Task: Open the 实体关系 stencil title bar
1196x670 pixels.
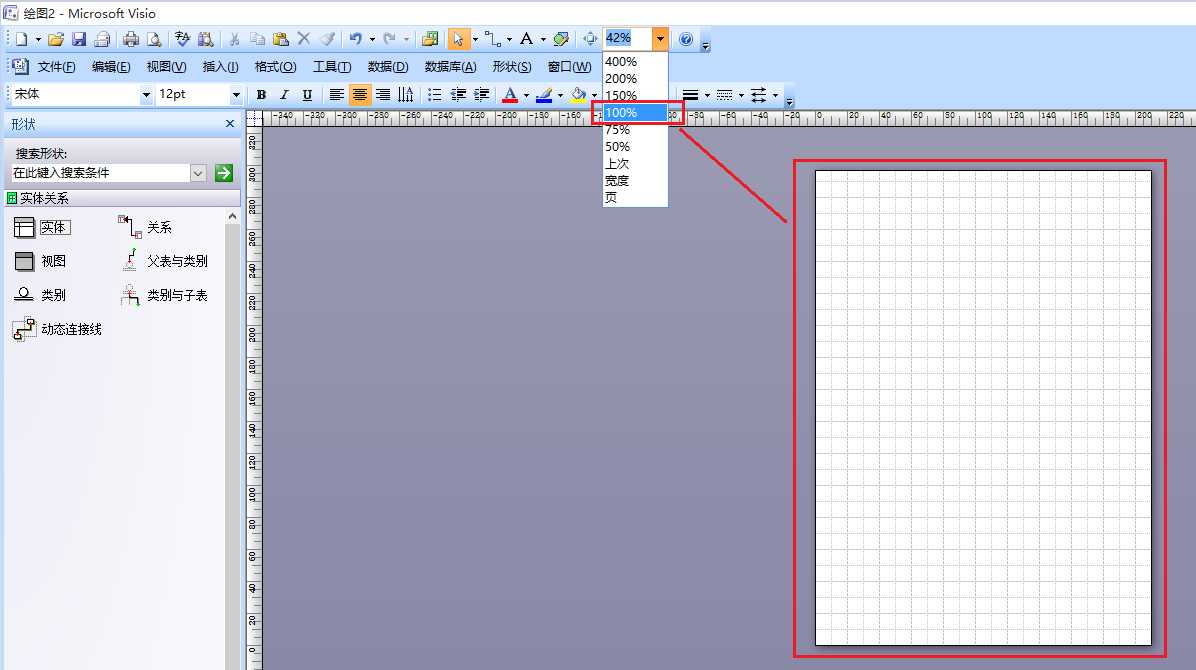Action: point(122,198)
